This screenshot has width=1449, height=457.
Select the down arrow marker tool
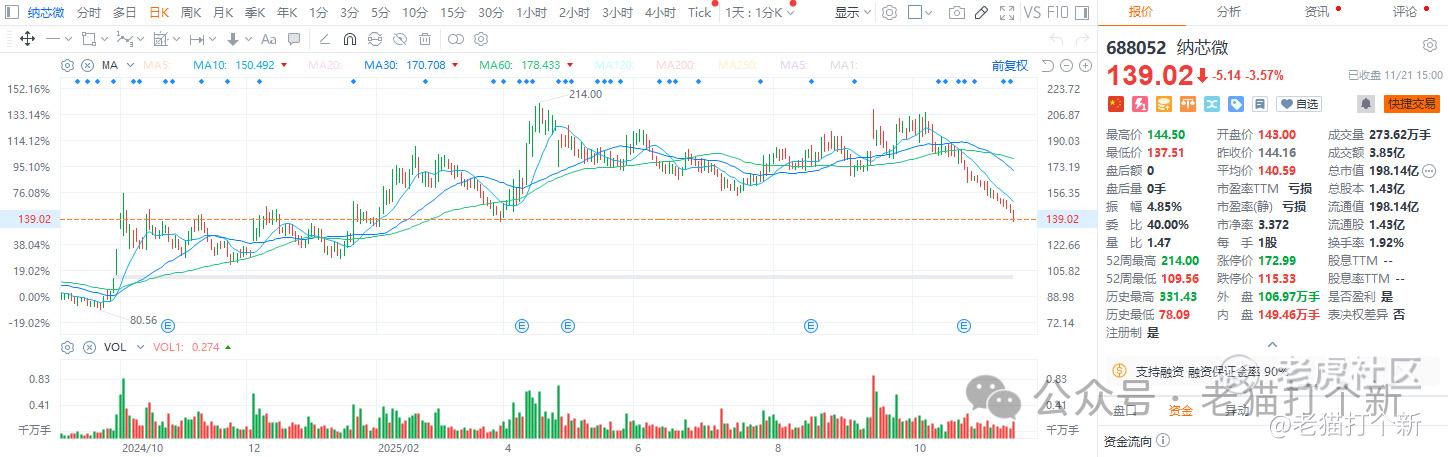[x=232, y=39]
